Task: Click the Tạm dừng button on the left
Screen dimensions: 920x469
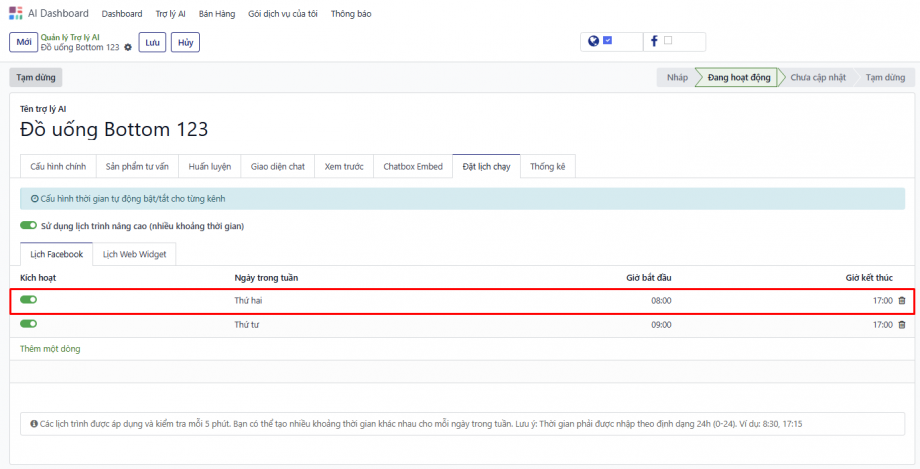Action: coord(35,77)
